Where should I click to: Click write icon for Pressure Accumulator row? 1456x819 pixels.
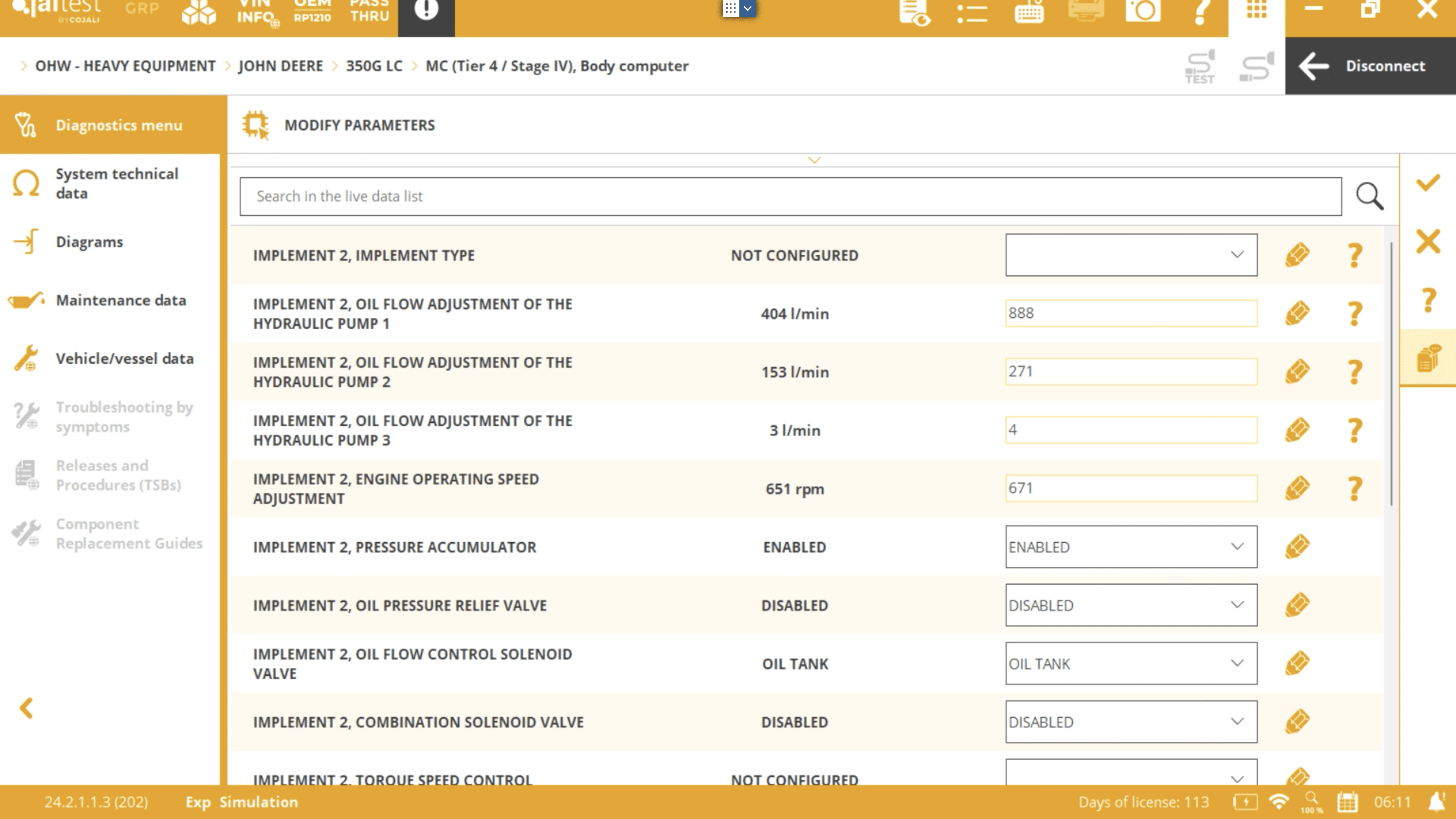click(x=1297, y=546)
